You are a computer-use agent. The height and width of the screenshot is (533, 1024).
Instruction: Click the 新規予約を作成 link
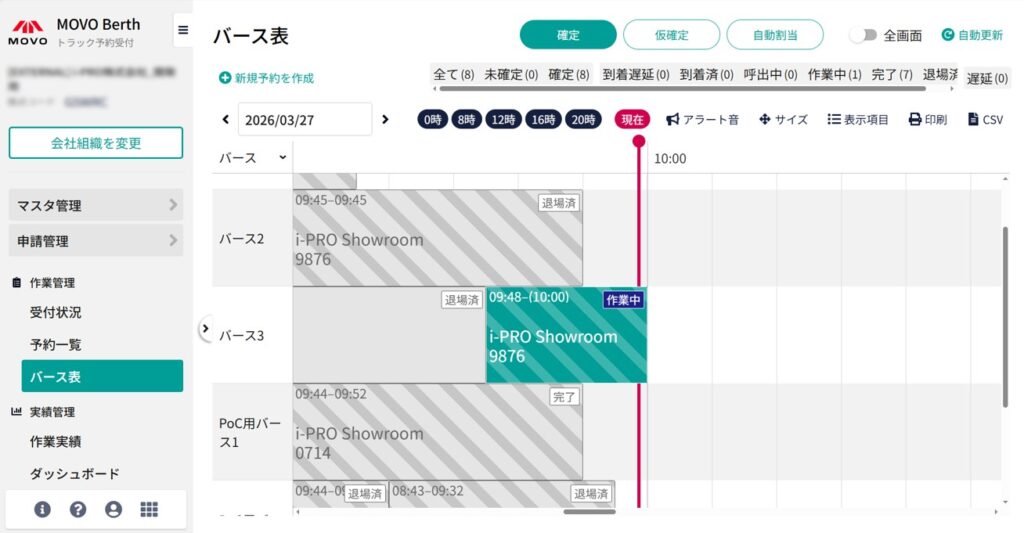[x=267, y=78]
